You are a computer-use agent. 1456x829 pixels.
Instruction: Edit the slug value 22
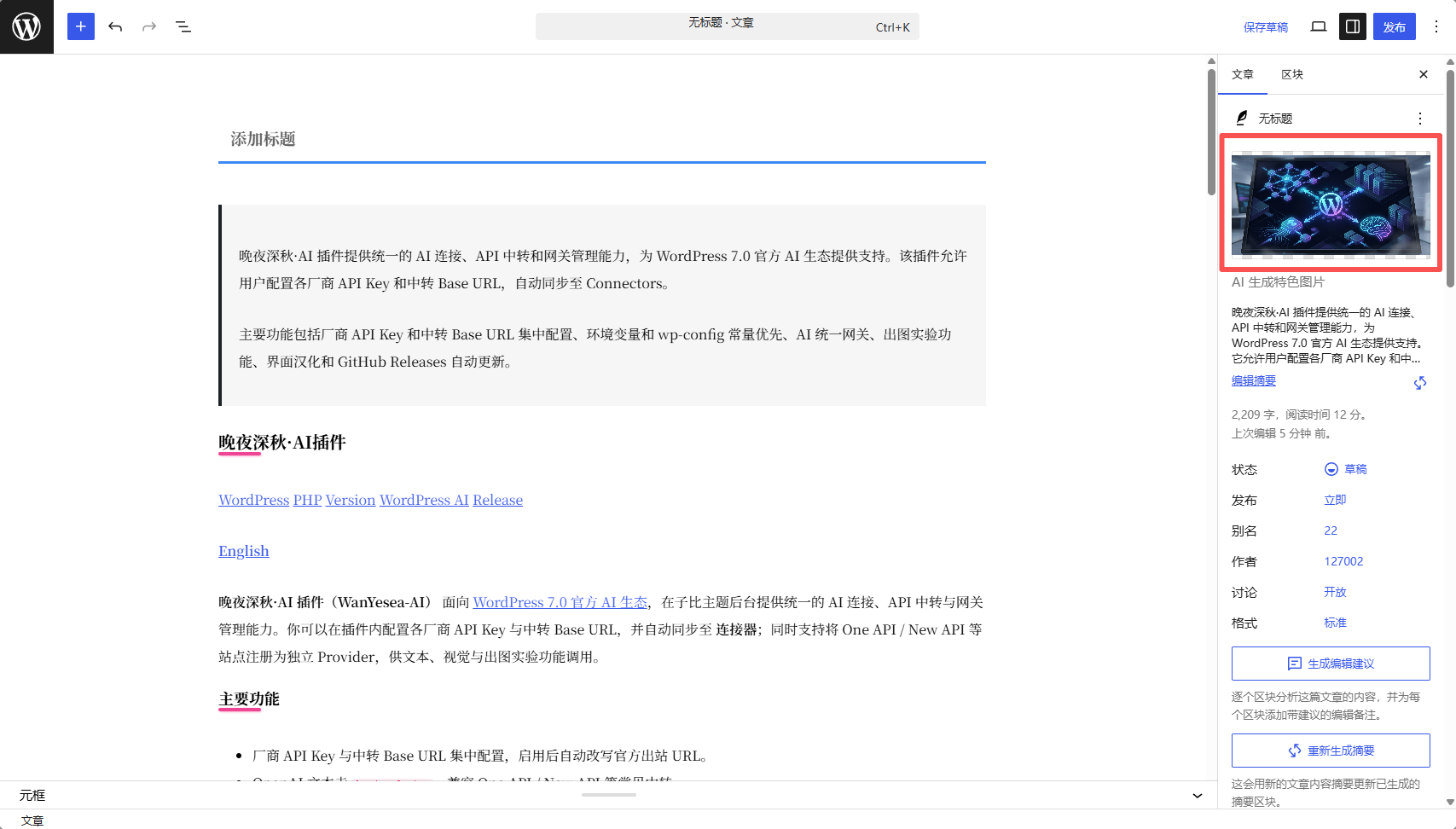1331,530
